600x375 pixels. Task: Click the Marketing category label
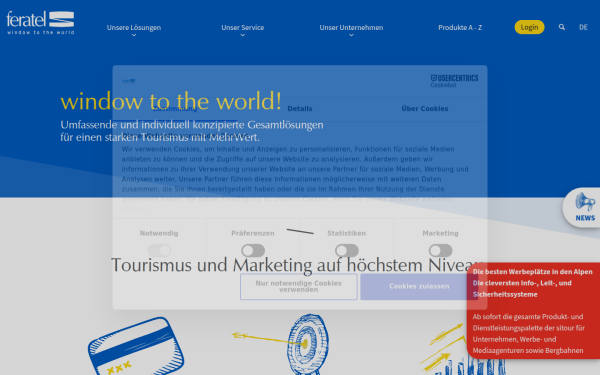point(440,233)
